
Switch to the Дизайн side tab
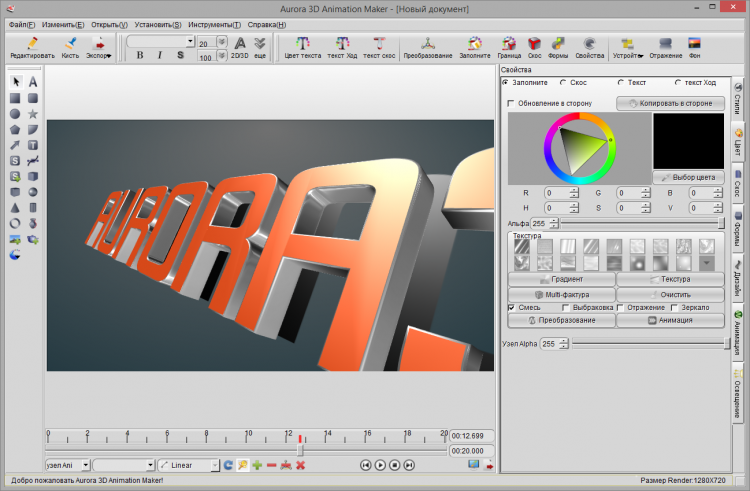[738, 277]
